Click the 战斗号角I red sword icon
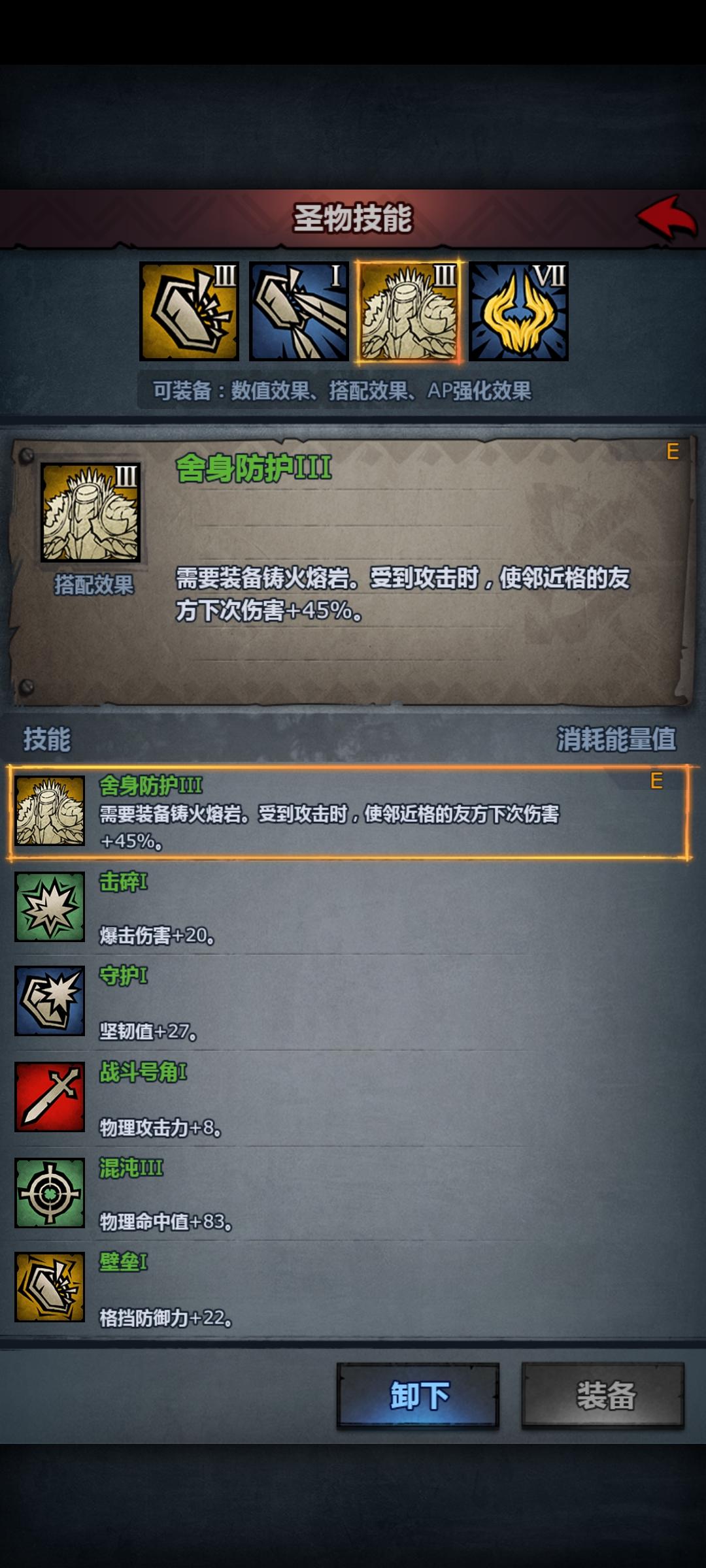 click(50, 1097)
